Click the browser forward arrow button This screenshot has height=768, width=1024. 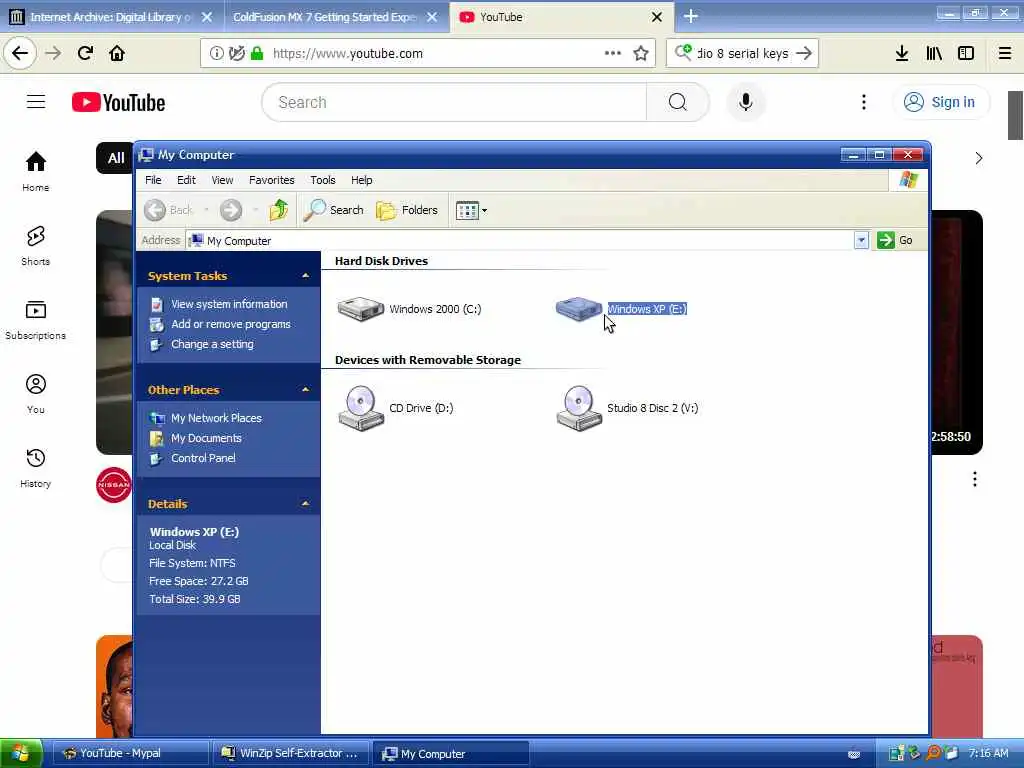click(54, 54)
